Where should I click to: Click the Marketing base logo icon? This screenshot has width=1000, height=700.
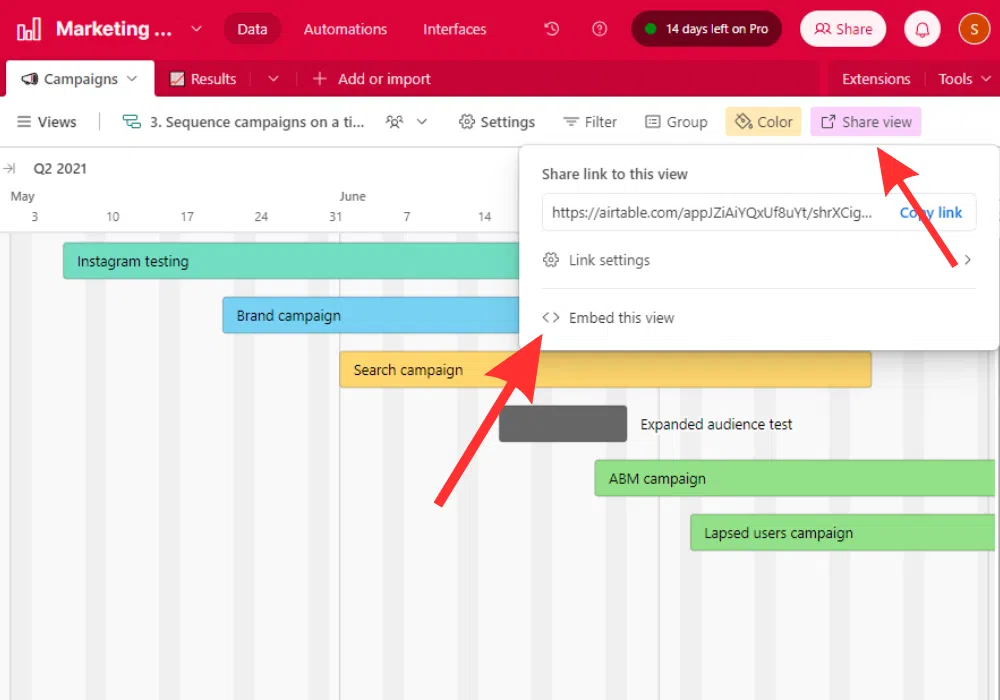click(x=29, y=29)
